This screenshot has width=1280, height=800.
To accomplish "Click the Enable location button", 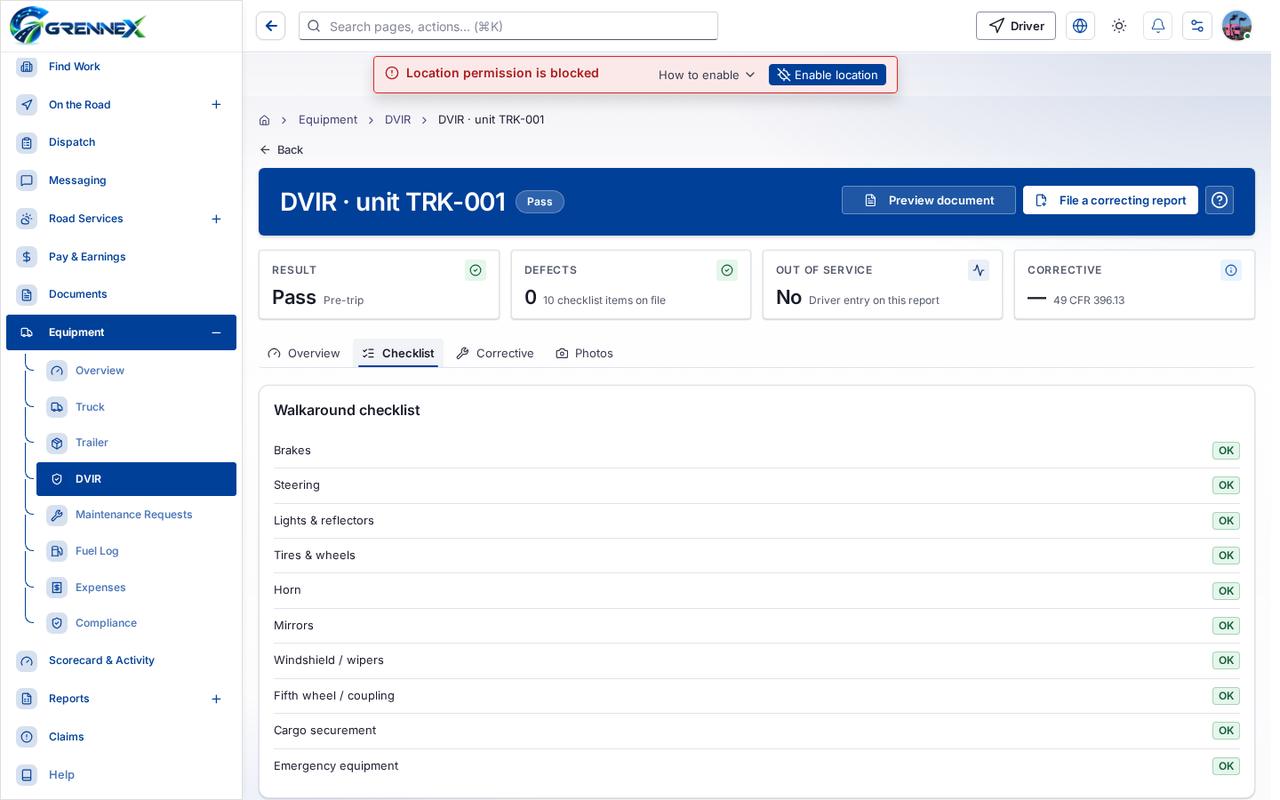I will (827, 75).
